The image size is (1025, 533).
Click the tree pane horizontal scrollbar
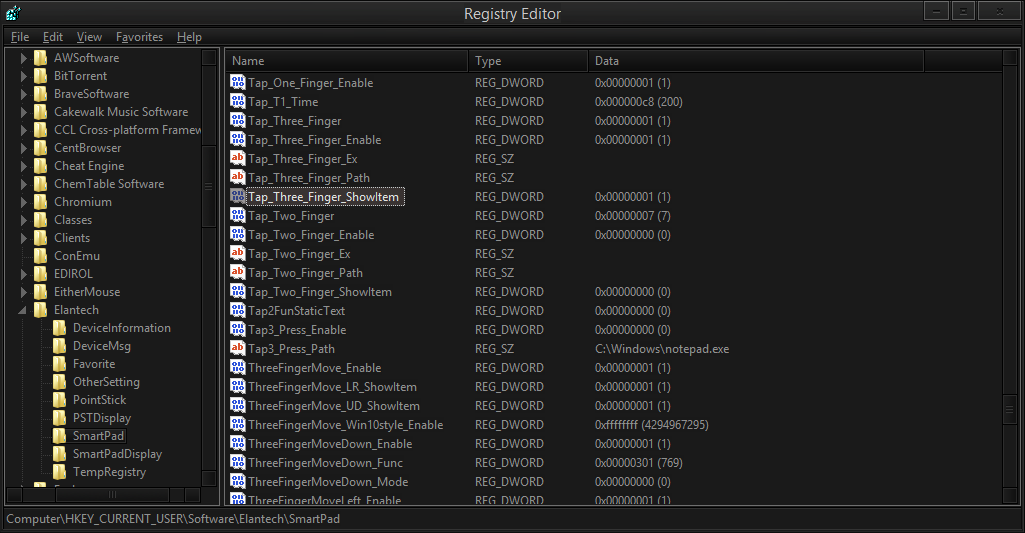[110, 494]
